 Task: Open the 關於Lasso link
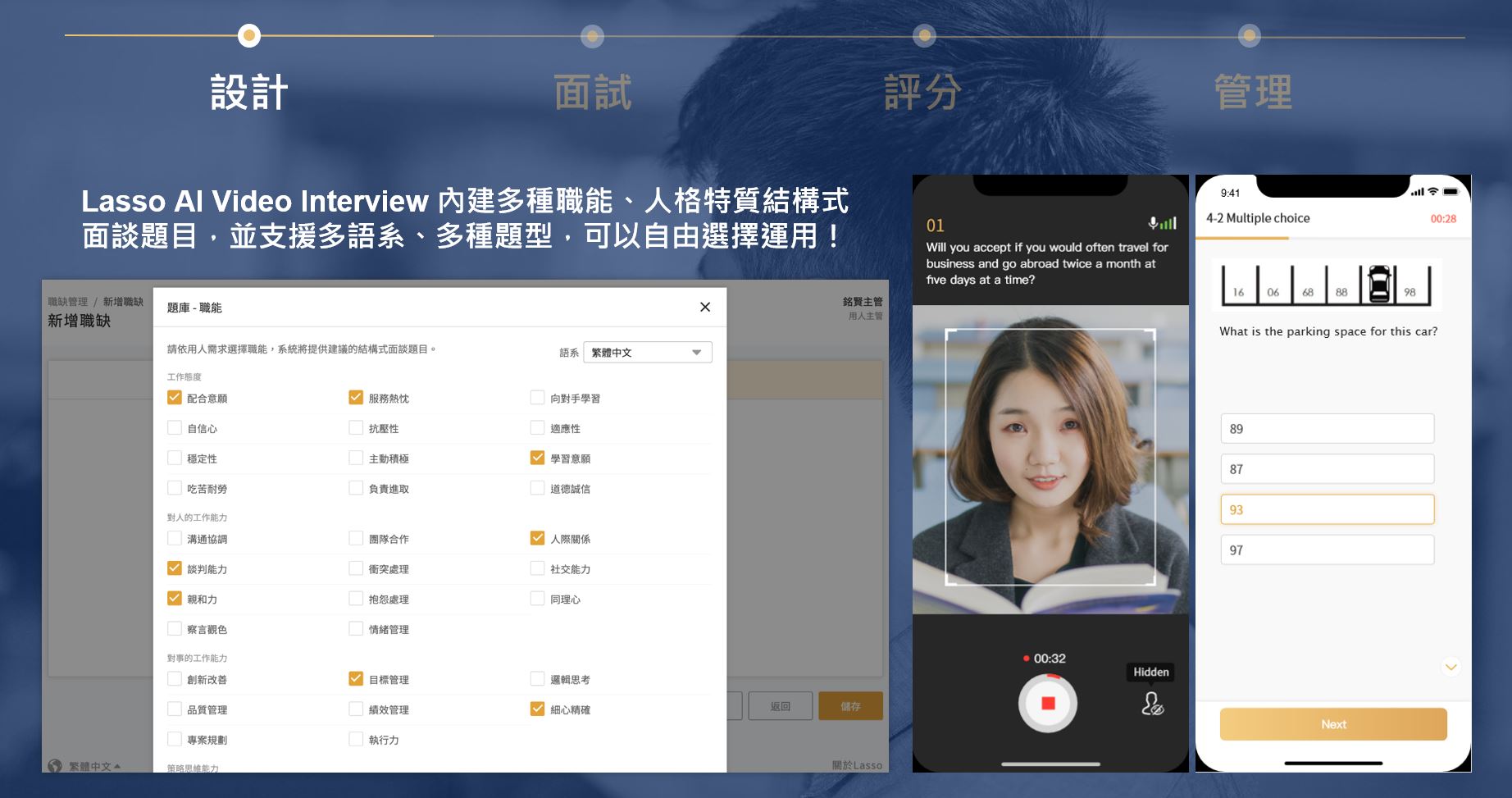857,765
